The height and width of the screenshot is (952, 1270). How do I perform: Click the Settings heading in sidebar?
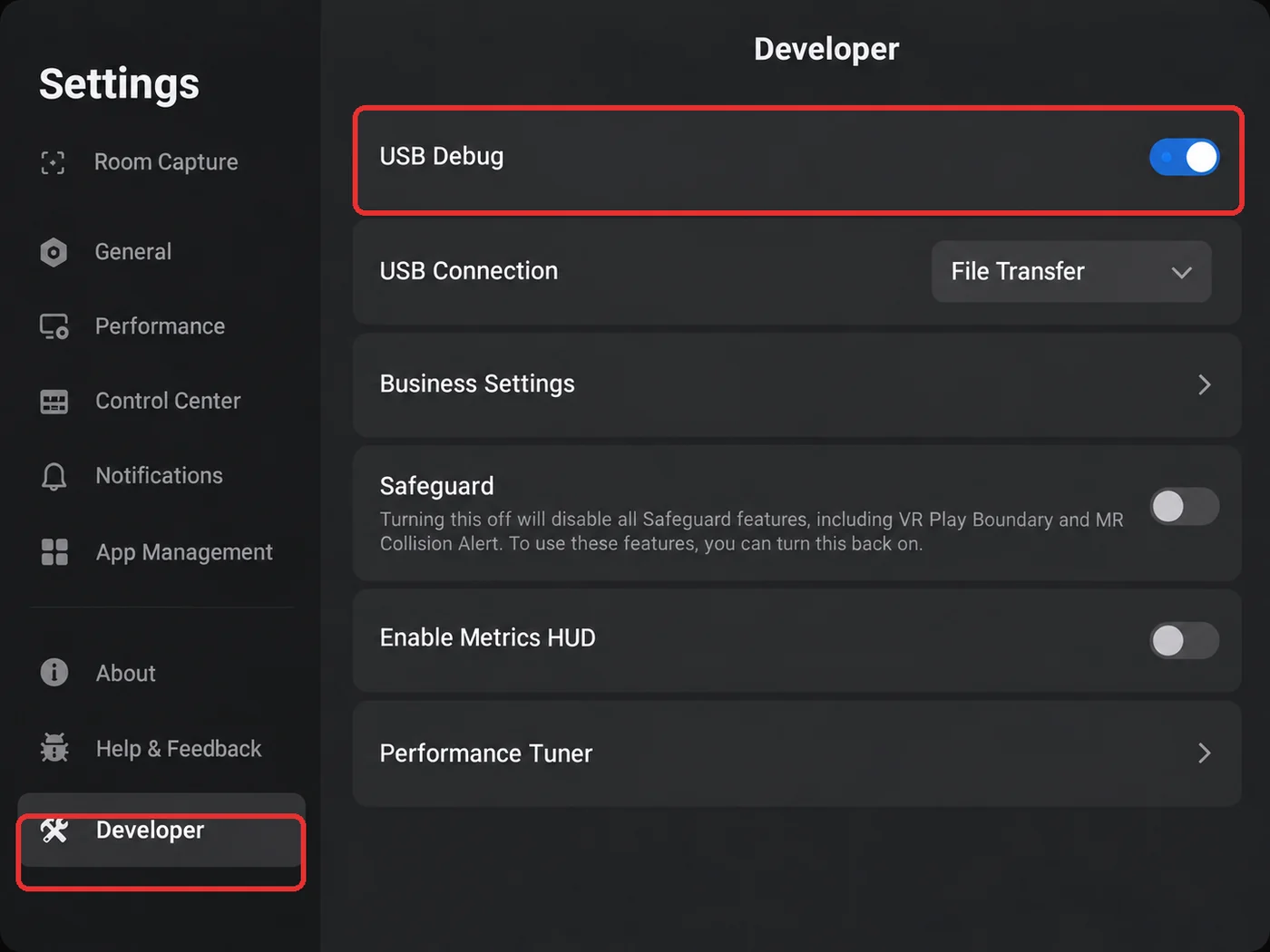pyautogui.click(x=119, y=85)
